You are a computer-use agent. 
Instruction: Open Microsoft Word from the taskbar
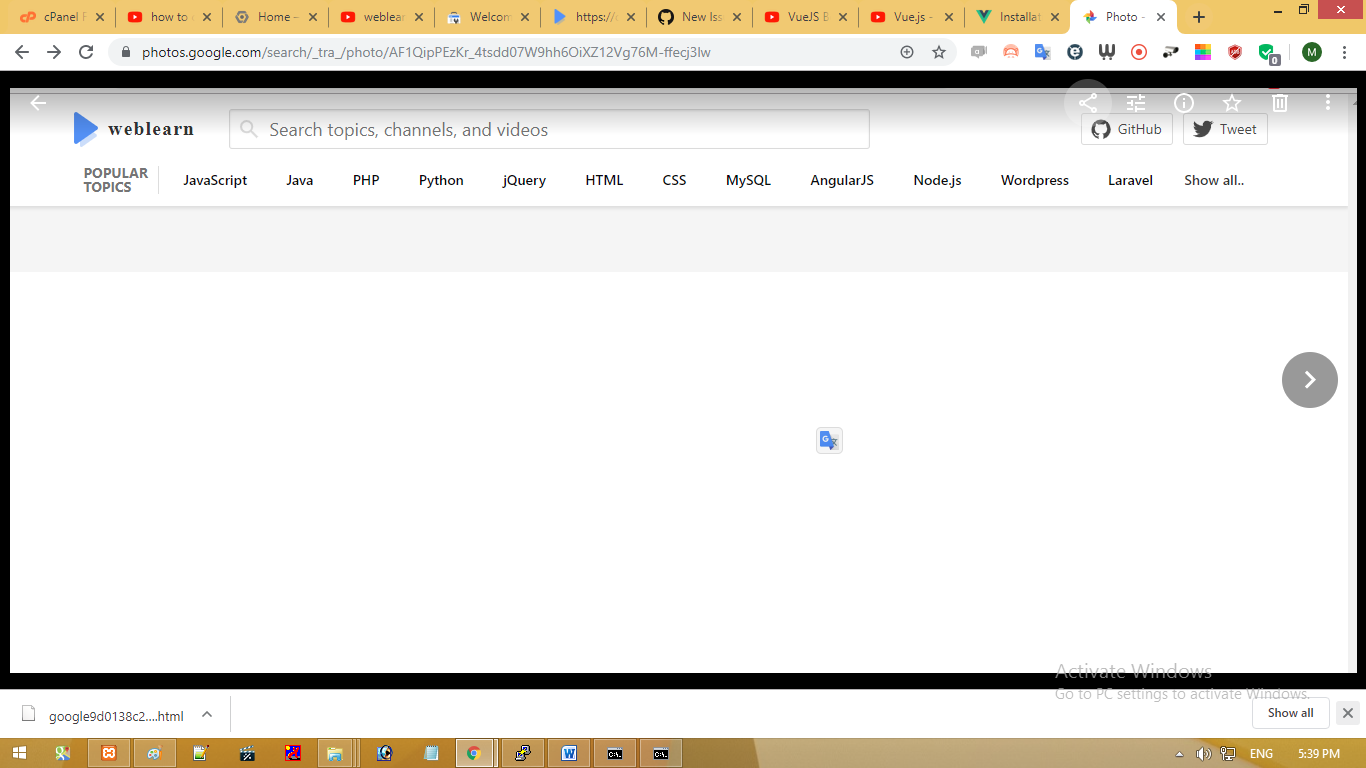pos(570,753)
